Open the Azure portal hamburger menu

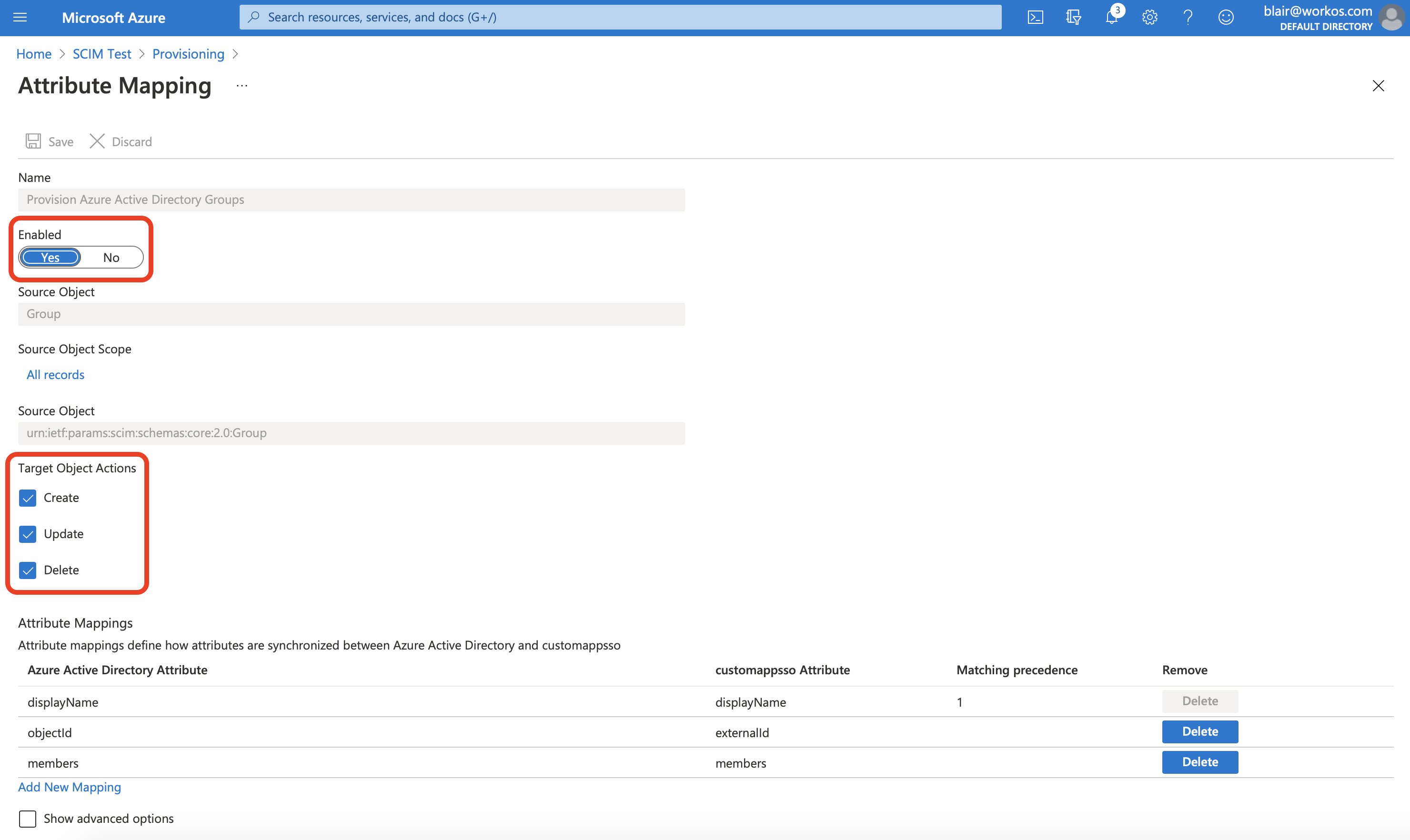click(x=20, y=18)
